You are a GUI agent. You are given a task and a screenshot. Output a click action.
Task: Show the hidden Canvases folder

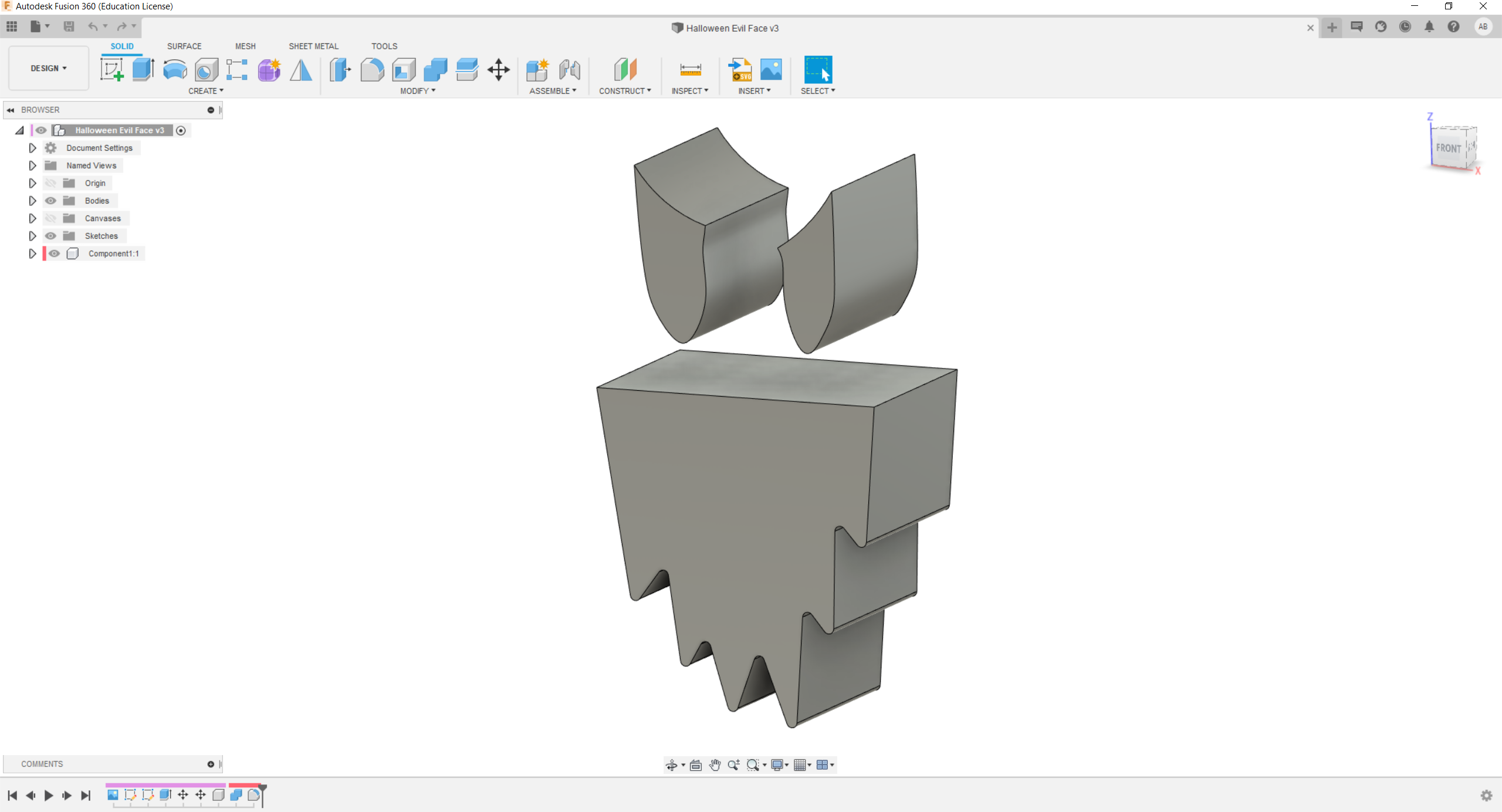(51, 218)
